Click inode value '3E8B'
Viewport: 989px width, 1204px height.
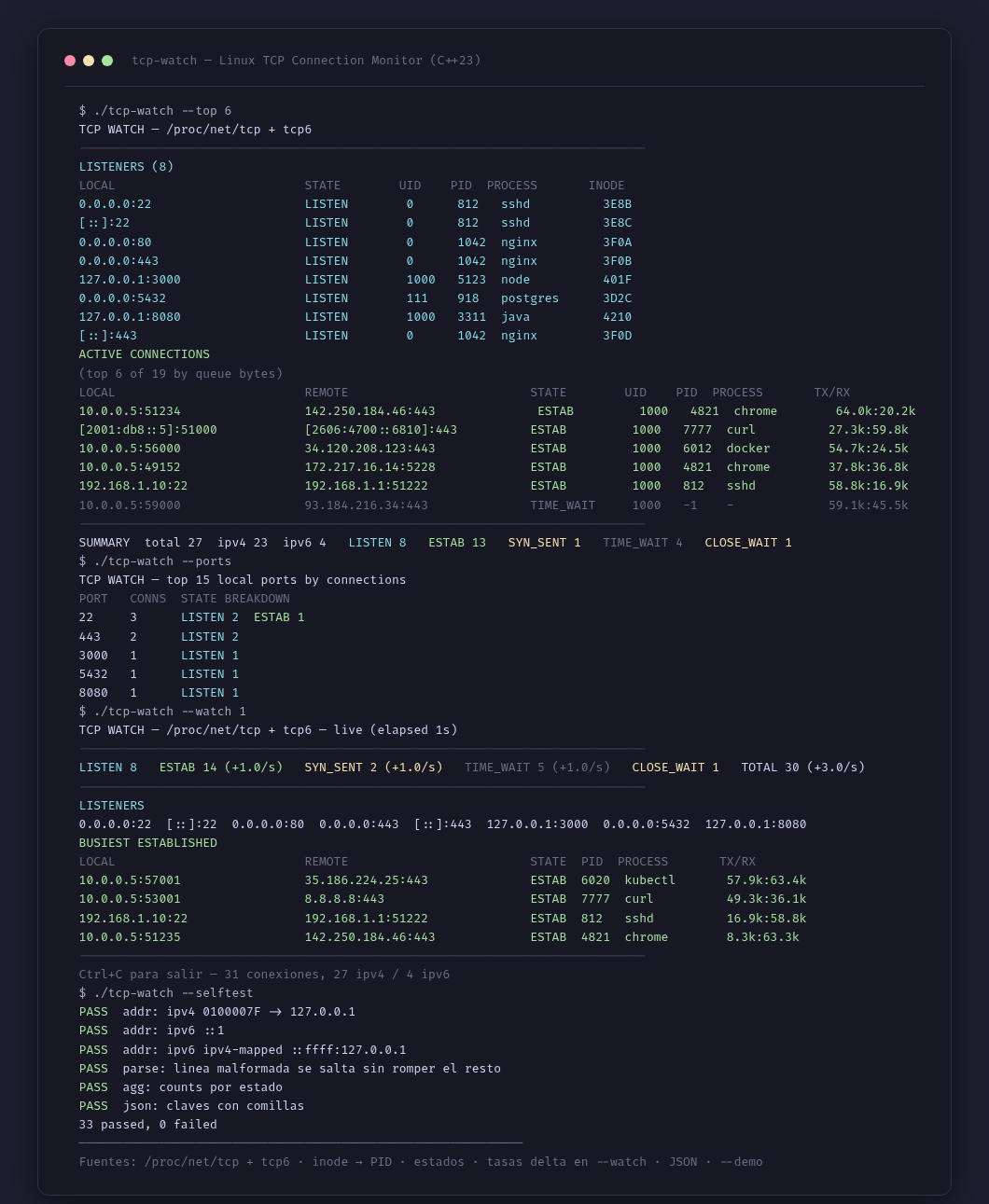(x=617, y=204)
